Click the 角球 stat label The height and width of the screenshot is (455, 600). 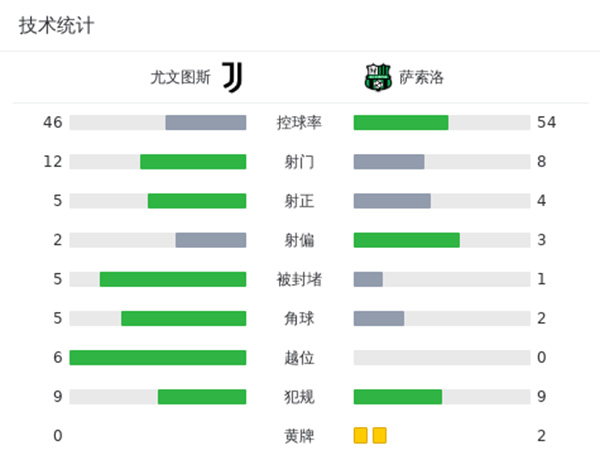[x=299, y=318]
